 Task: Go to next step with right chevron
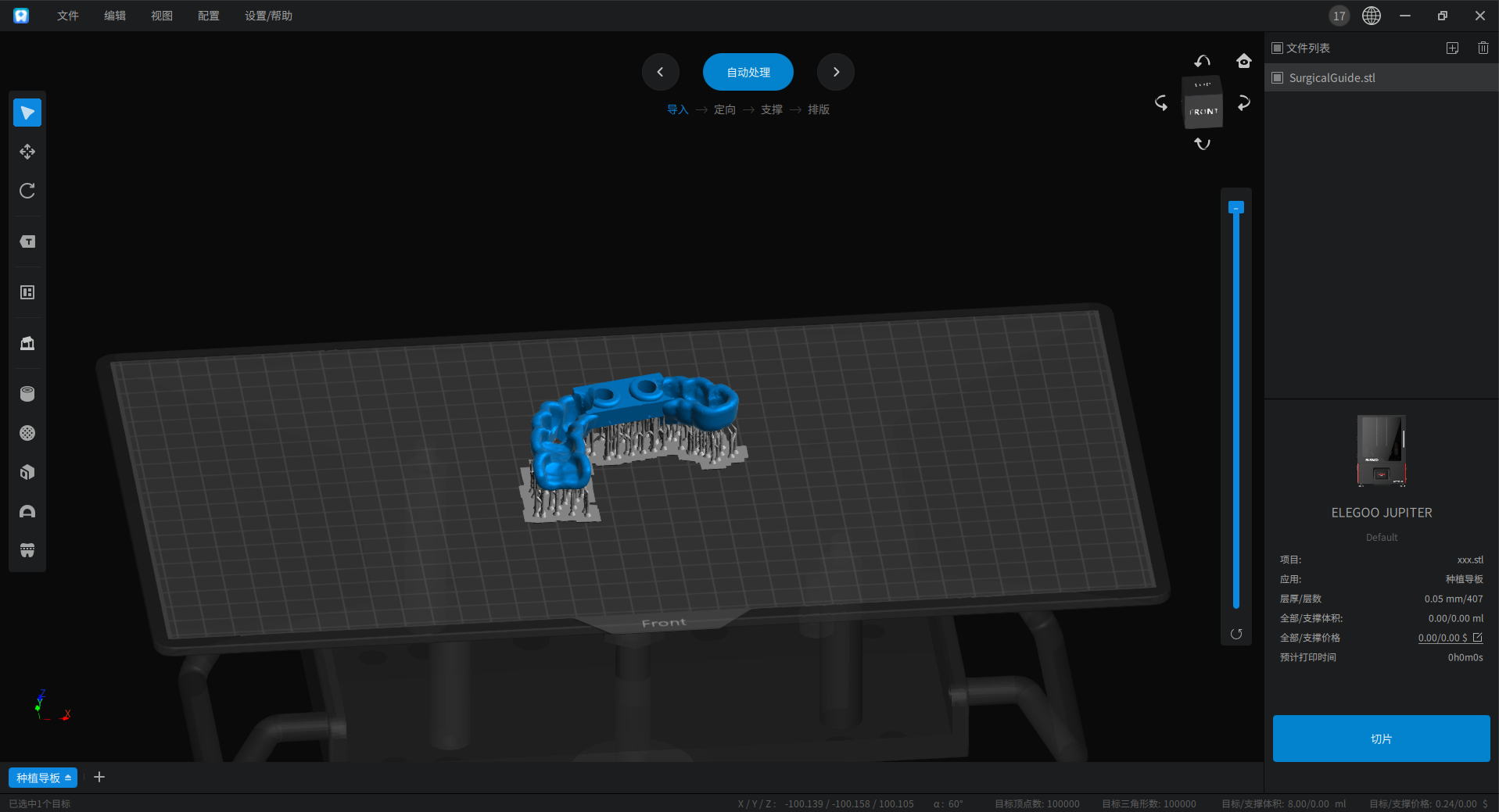(836, 72)
